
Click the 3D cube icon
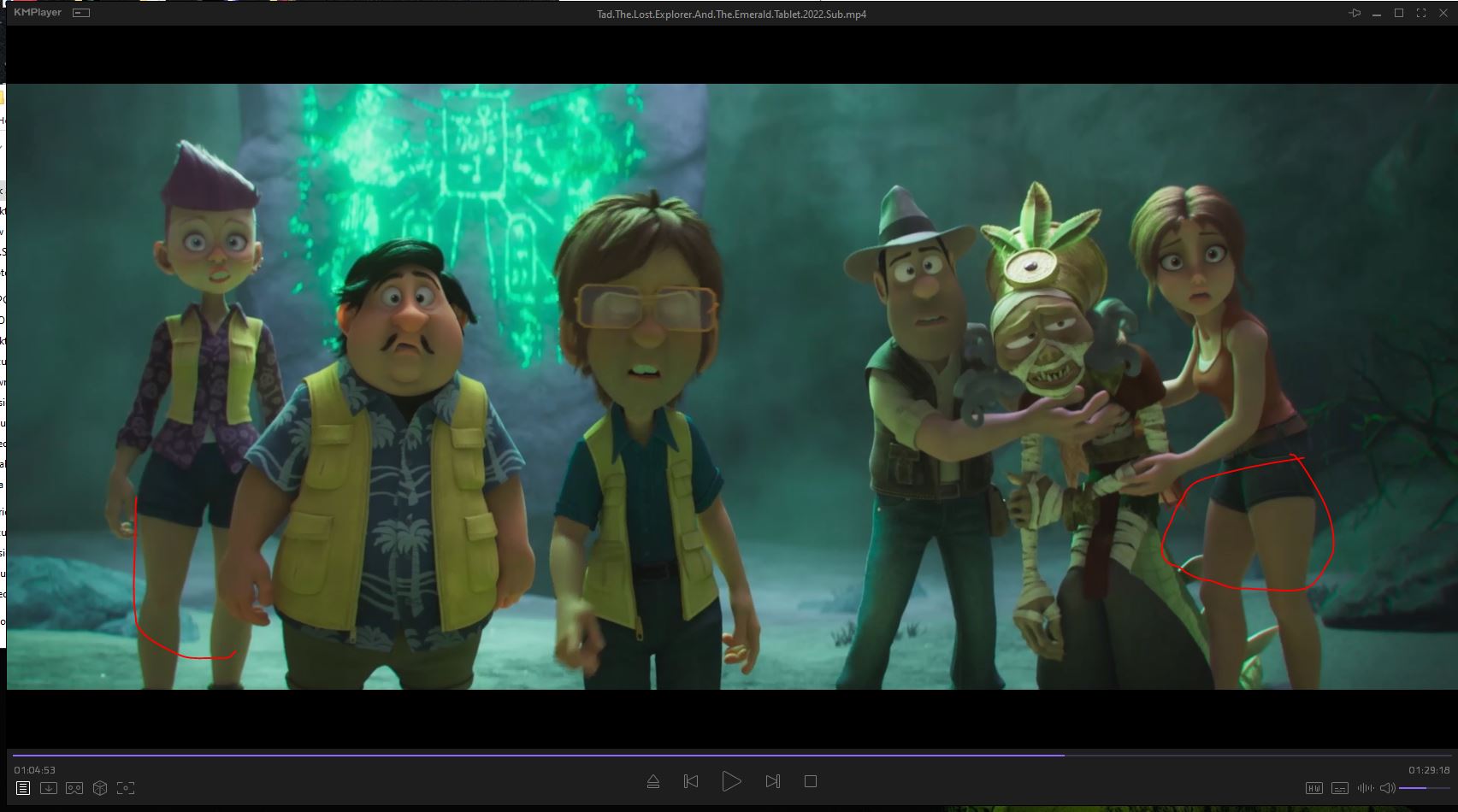tap(100, 788)
